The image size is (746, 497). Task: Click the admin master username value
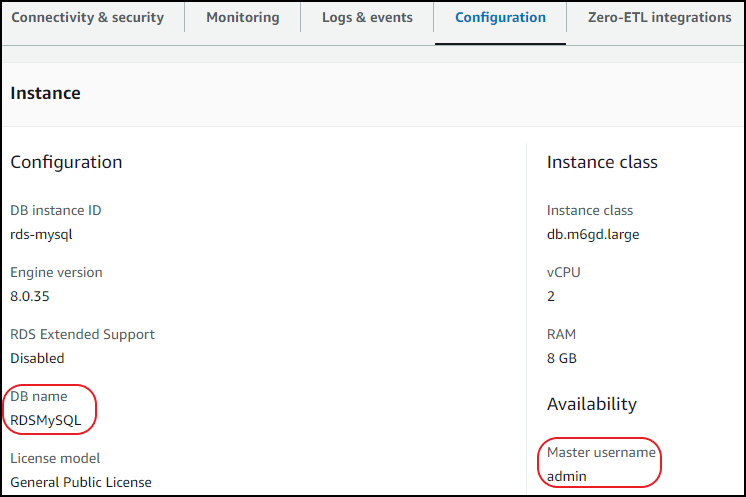tap(567, 476)
